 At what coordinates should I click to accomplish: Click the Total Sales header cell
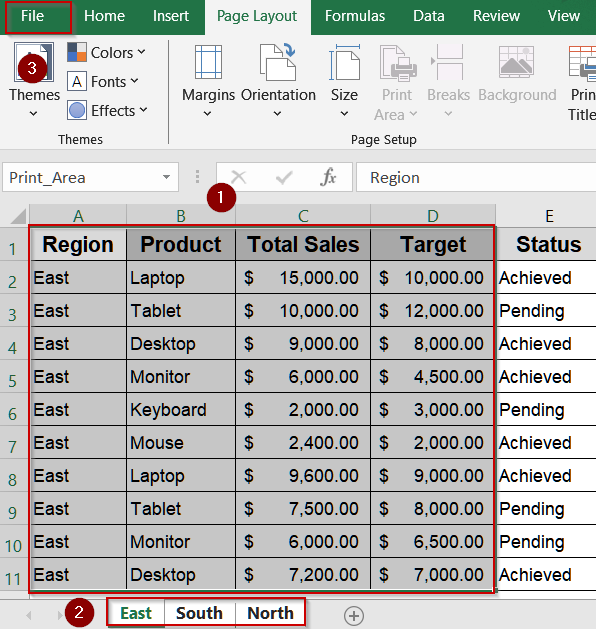coord(303,245)
